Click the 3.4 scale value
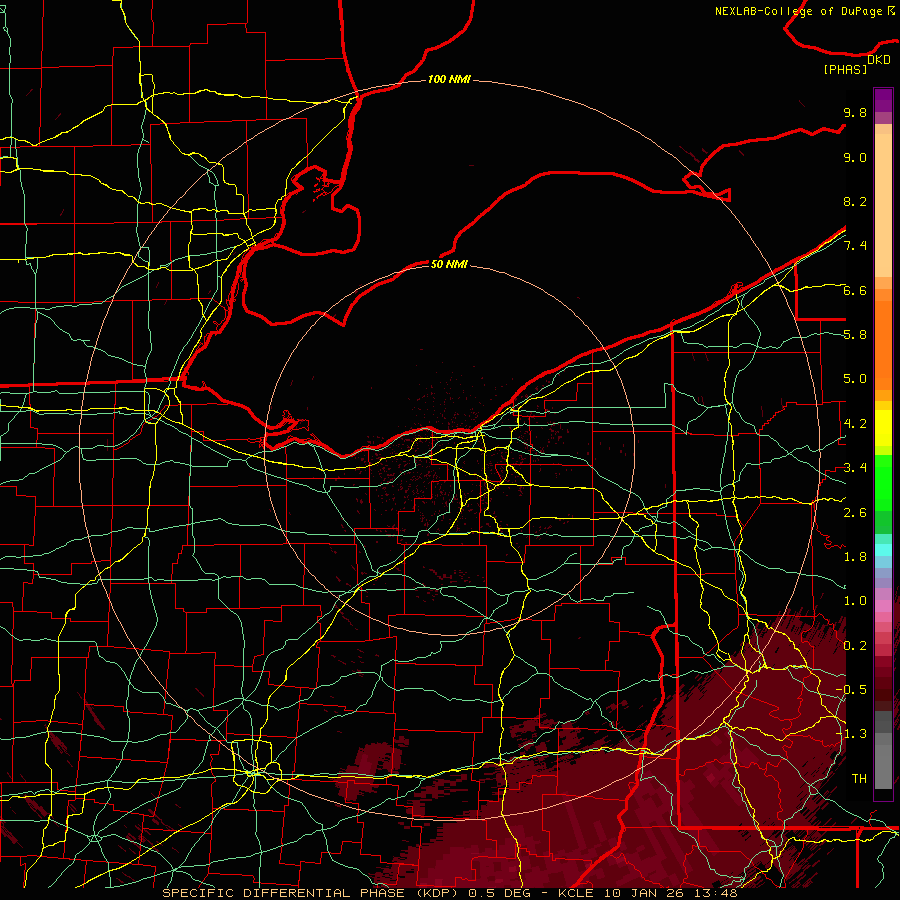900x900 pixels. (x=855, y=468)
